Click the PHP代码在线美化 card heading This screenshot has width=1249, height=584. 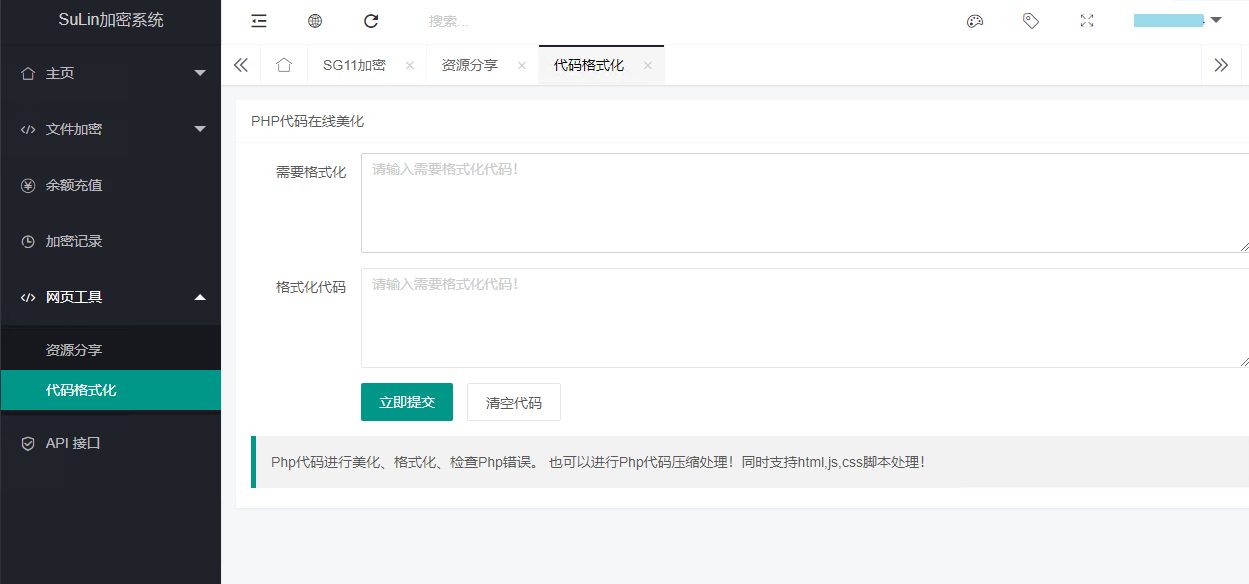click(308, 121)
